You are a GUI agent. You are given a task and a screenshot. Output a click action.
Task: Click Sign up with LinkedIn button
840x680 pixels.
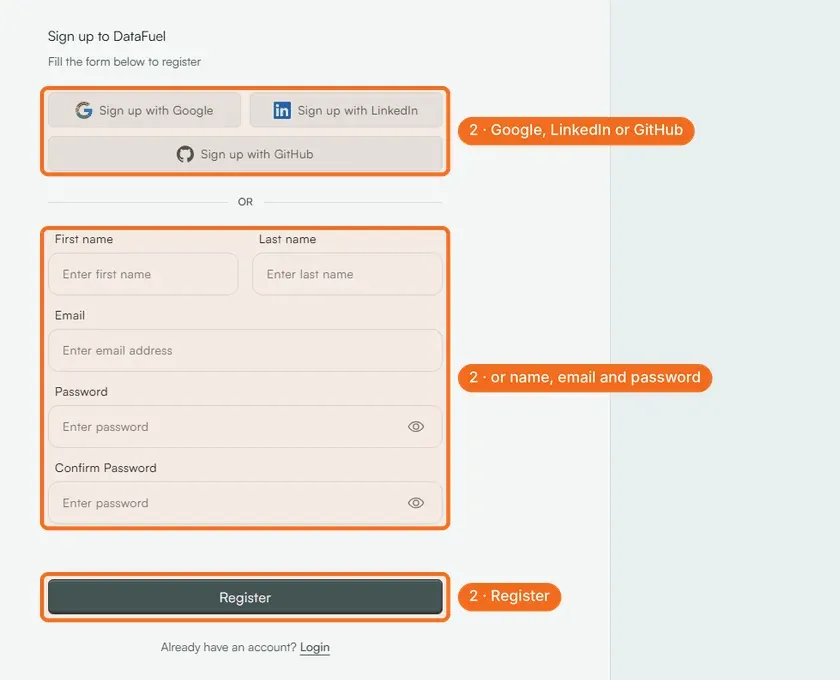[346, 110]
